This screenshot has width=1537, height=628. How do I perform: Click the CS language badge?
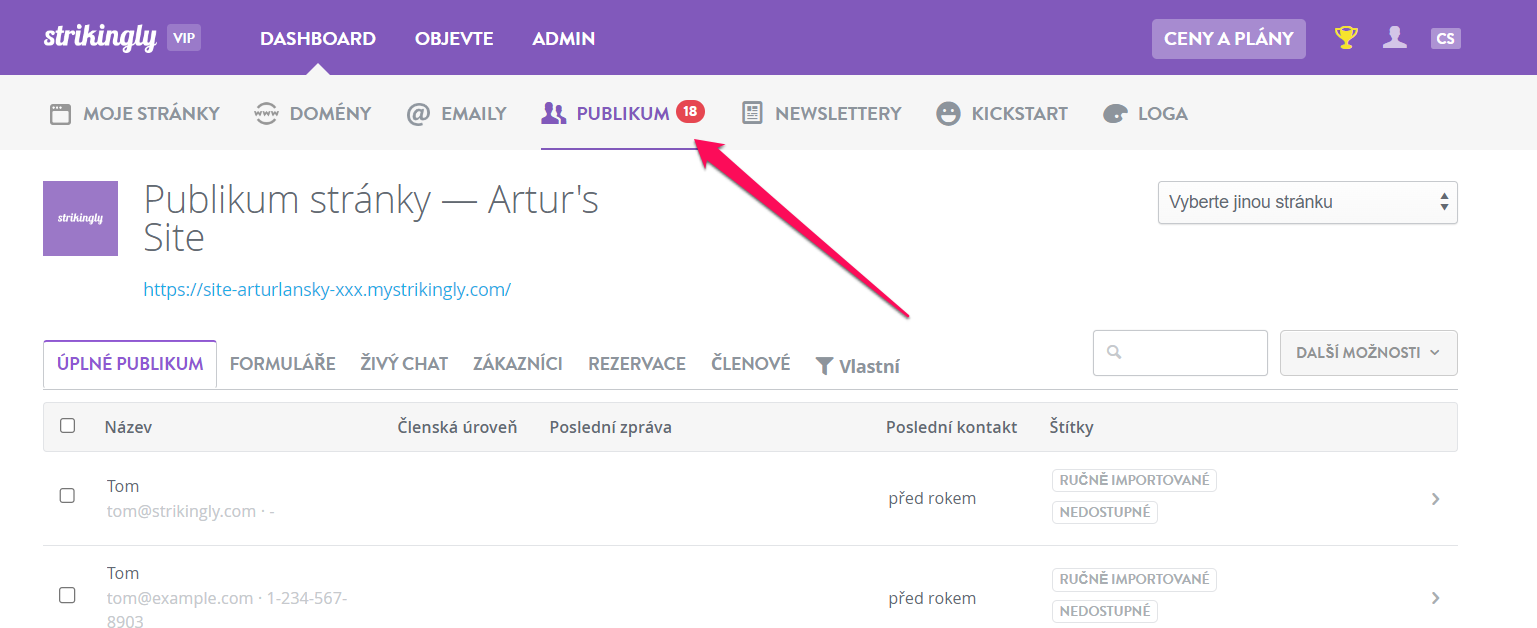[x=1445, y=39]
